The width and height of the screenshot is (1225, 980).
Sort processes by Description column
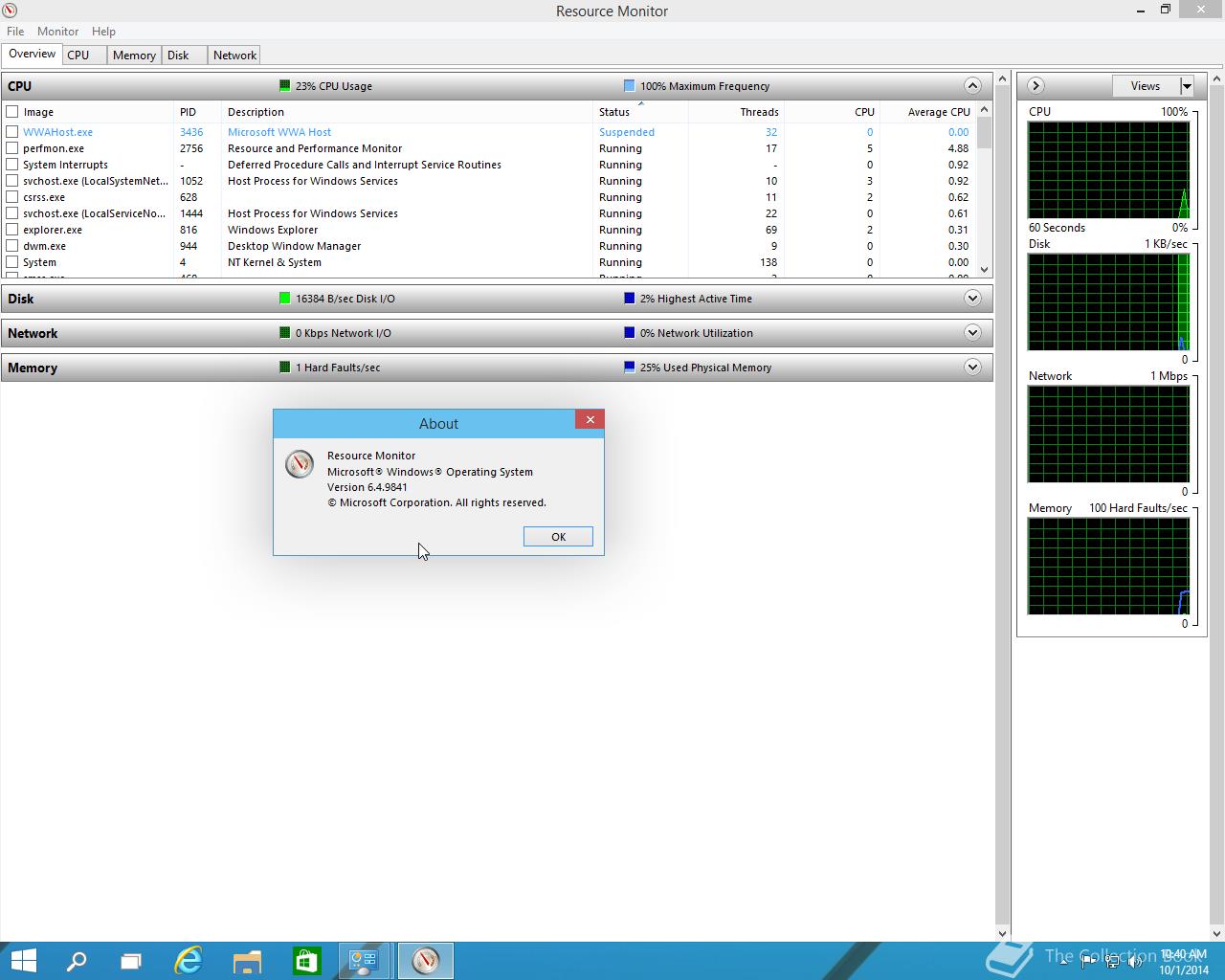407,111
